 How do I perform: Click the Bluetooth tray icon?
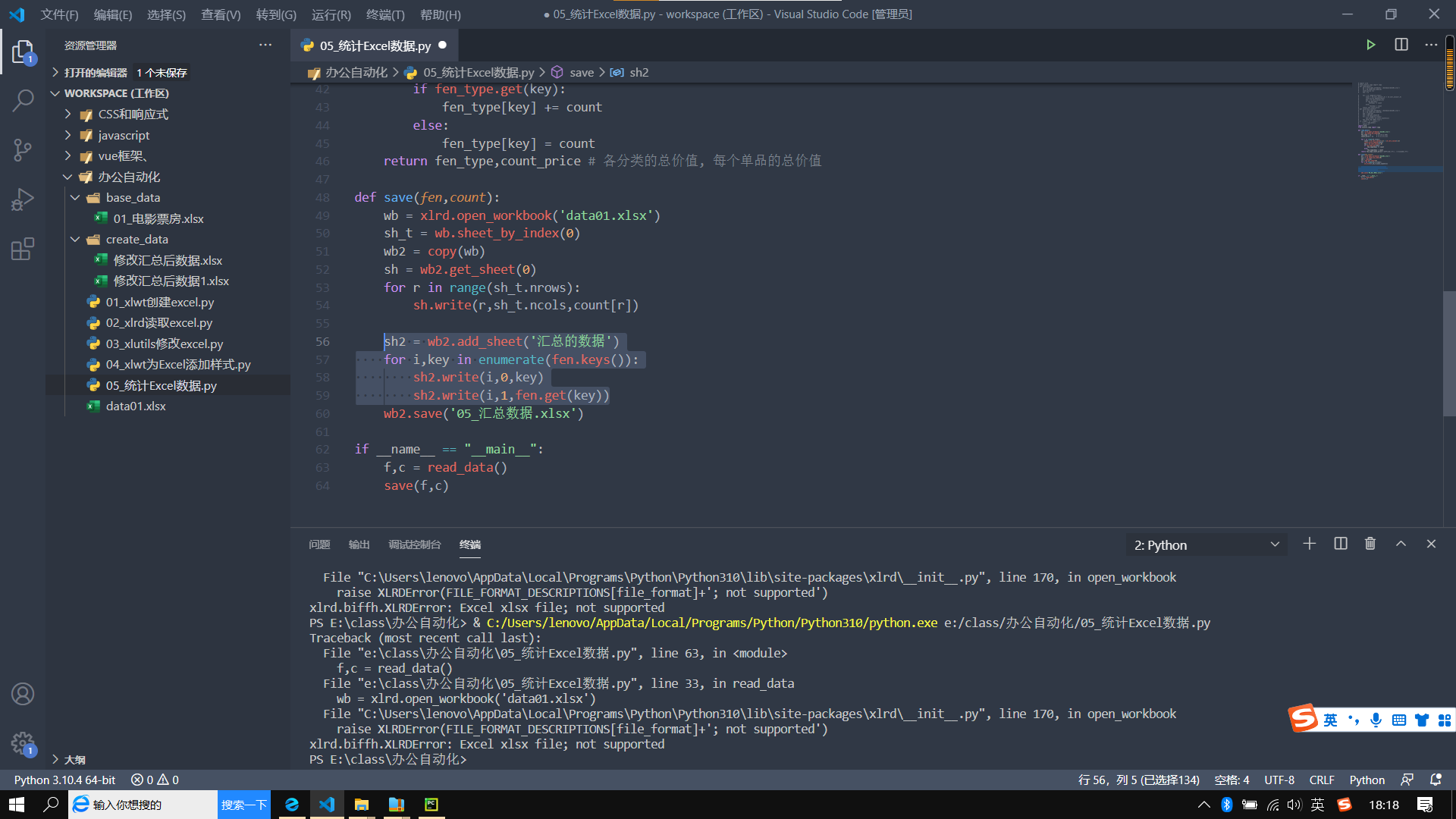[x=1227, y=805]
